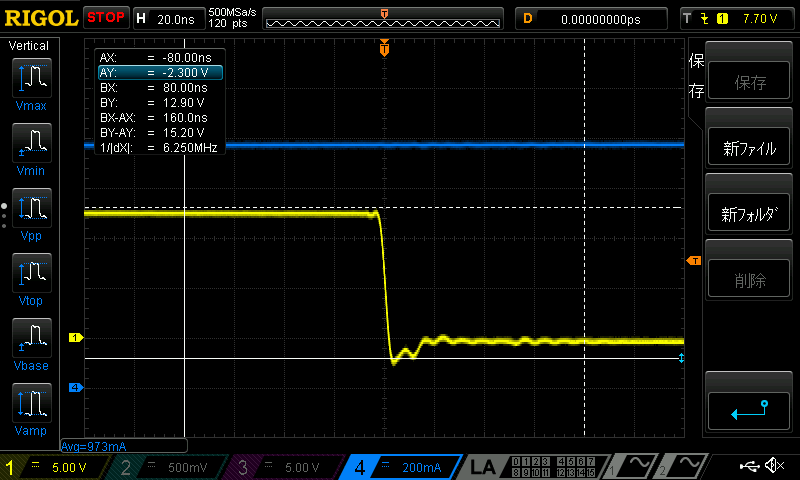Viewport: 800px width, 480px height.
Task: Click the muted sound speaker icon
Action: 774,465
